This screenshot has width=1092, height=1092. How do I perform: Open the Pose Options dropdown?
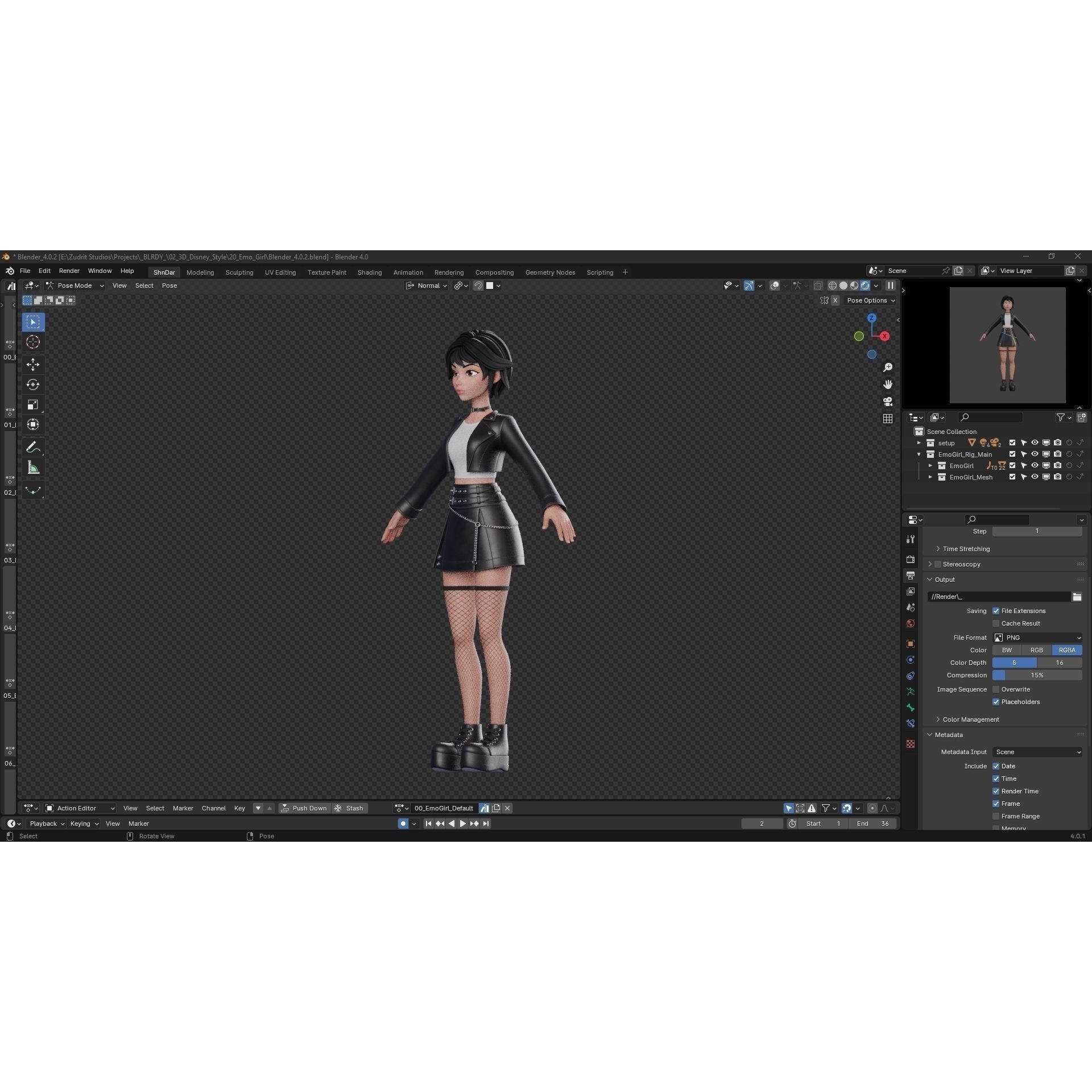[x=870, y=300]
